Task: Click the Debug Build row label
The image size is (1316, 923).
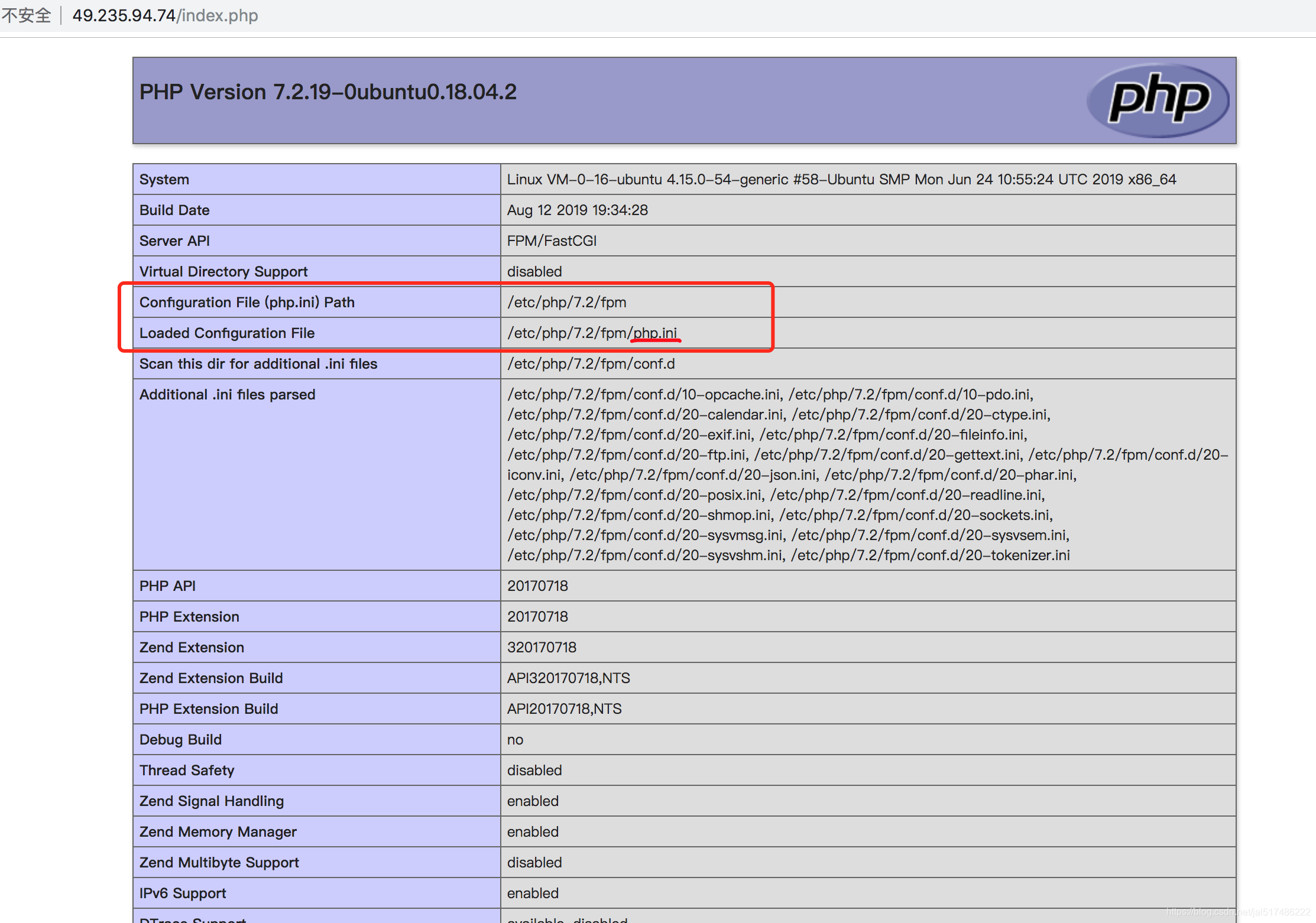Action: pos(180,740)
